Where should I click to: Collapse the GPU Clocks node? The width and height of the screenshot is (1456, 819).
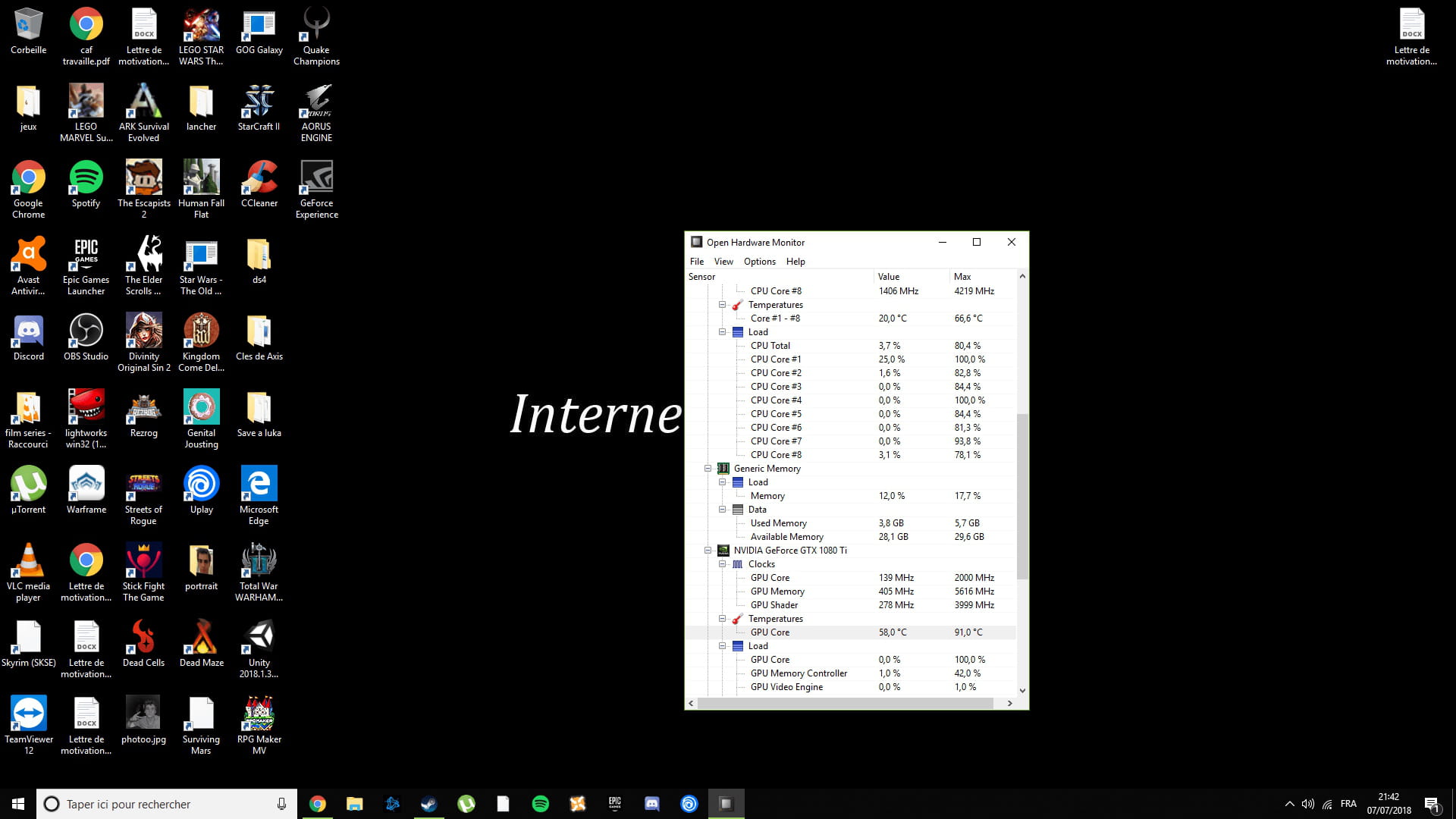click(723, 564)
